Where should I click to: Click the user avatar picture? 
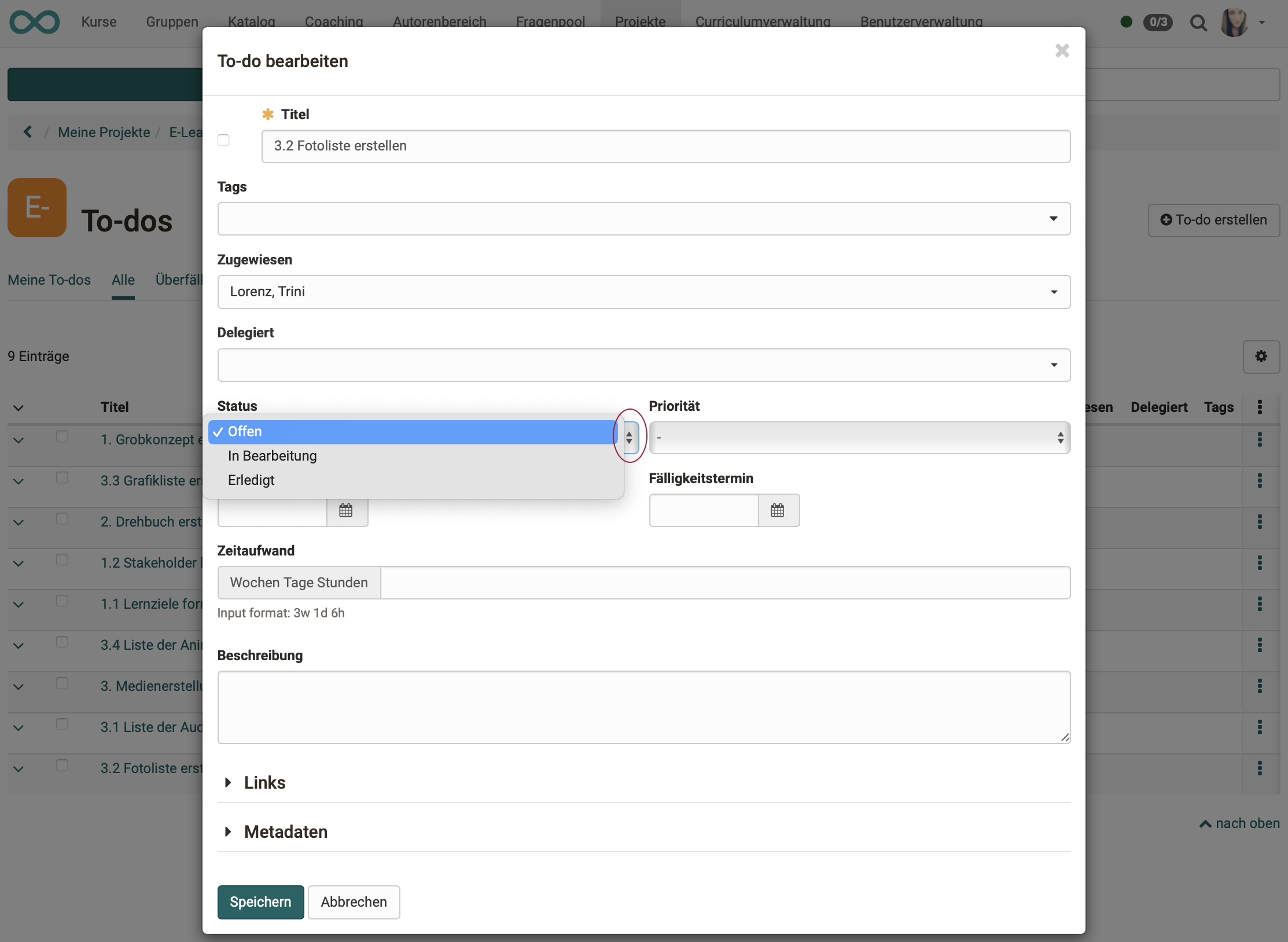[x=1234, y=22]
